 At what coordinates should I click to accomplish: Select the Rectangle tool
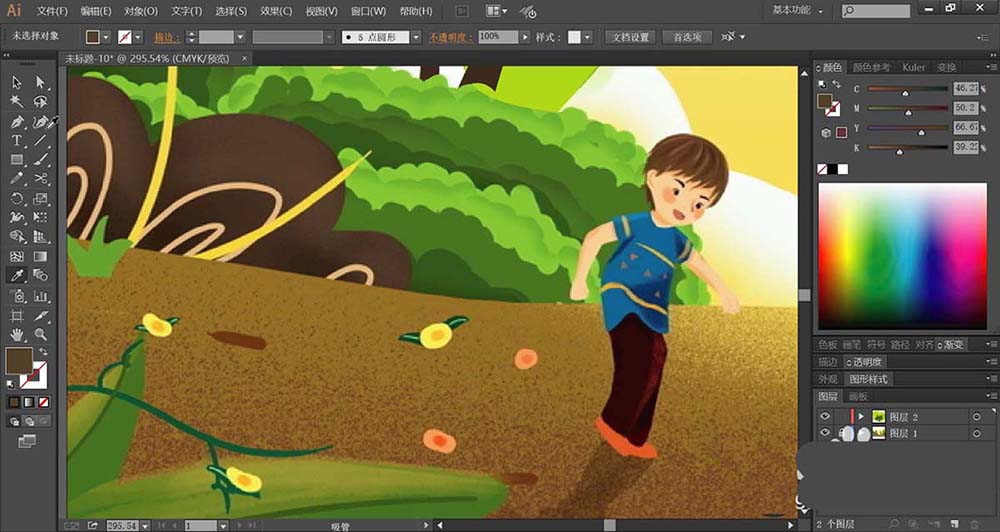pos(17,159)
